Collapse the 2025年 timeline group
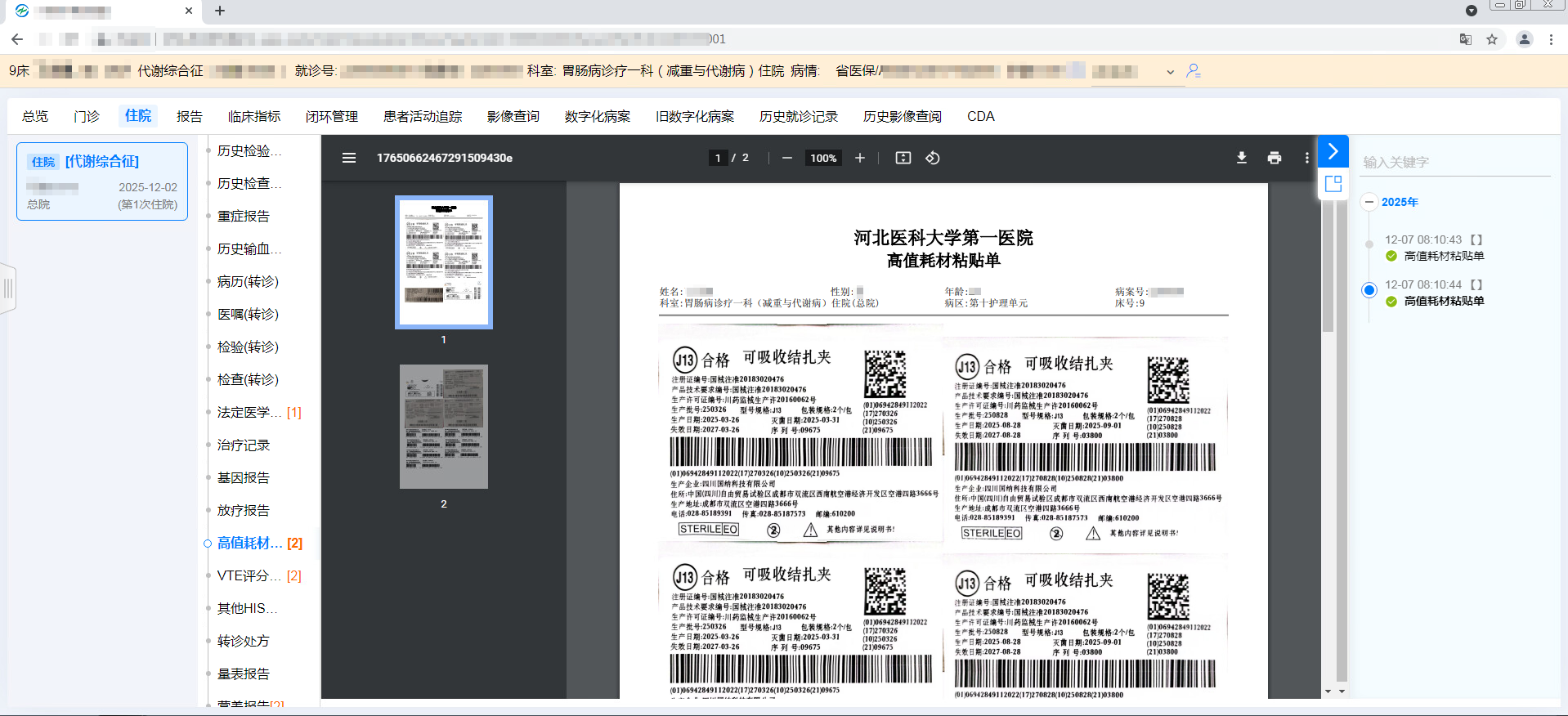 pyautogui.click(x=1369, y=202)
